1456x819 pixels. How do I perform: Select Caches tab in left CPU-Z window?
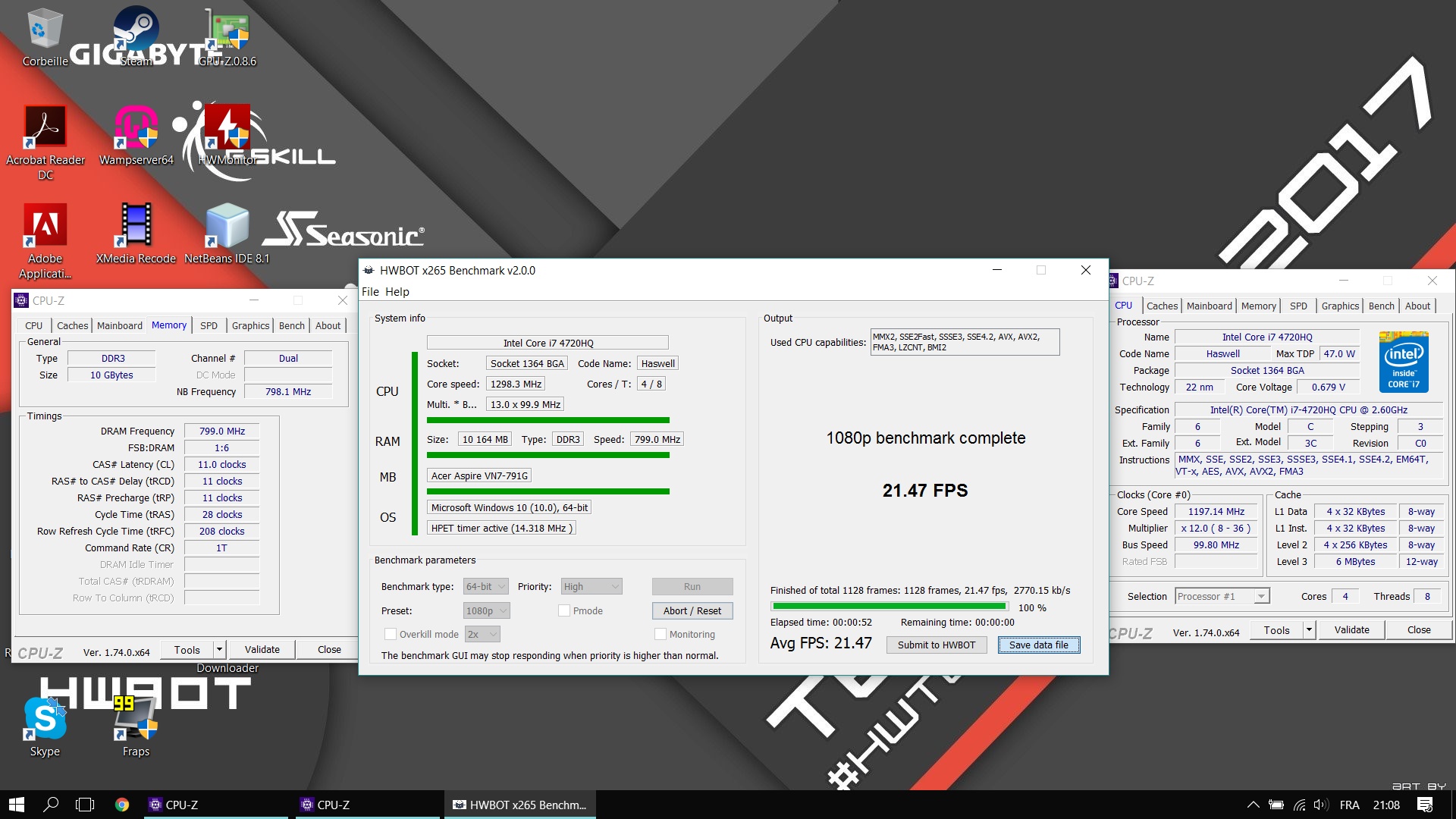tap(72, 325)
